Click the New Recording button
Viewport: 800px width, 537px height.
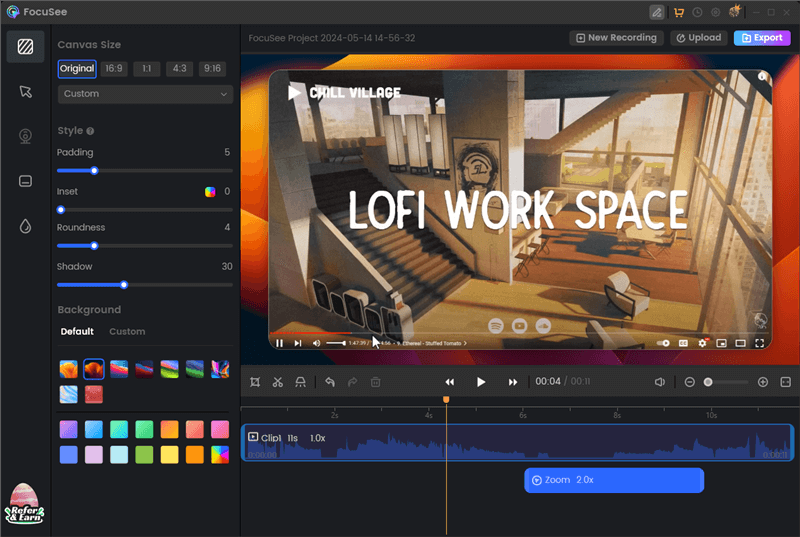pyautogui.click(x=616, y=38)
